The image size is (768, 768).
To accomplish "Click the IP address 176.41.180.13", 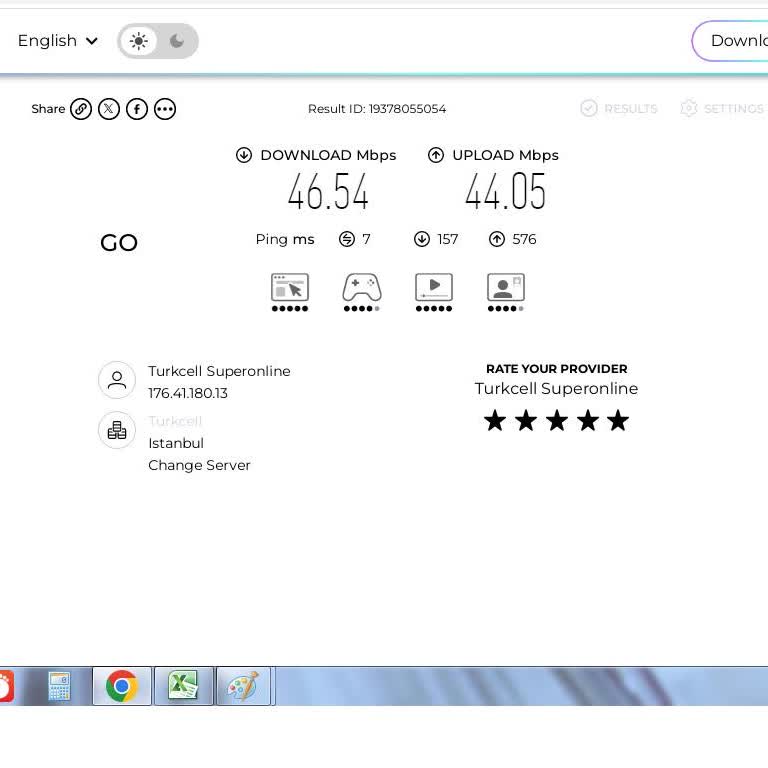I will pos(188,393).
